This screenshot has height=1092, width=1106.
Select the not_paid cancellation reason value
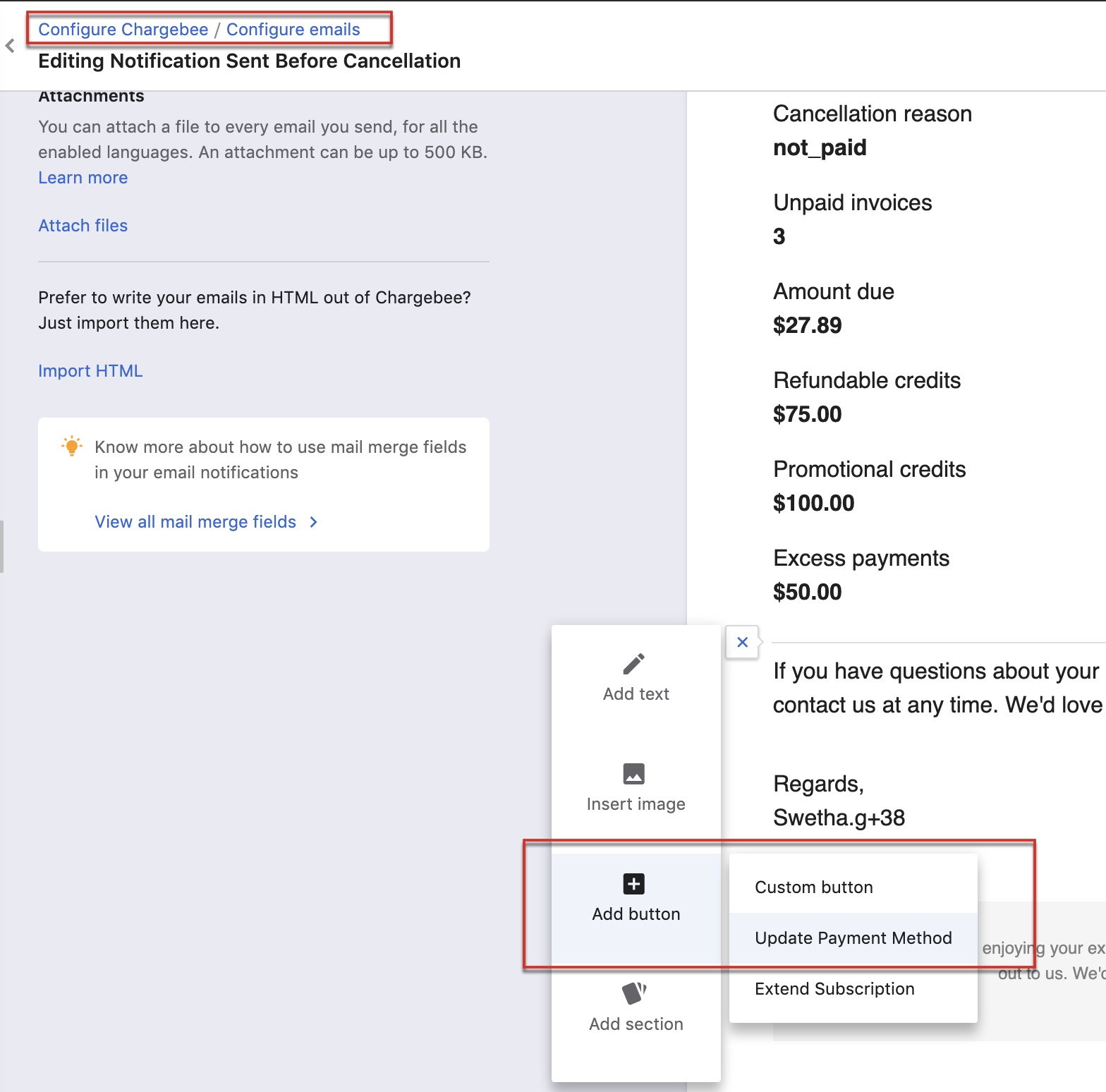pos(820,147)
